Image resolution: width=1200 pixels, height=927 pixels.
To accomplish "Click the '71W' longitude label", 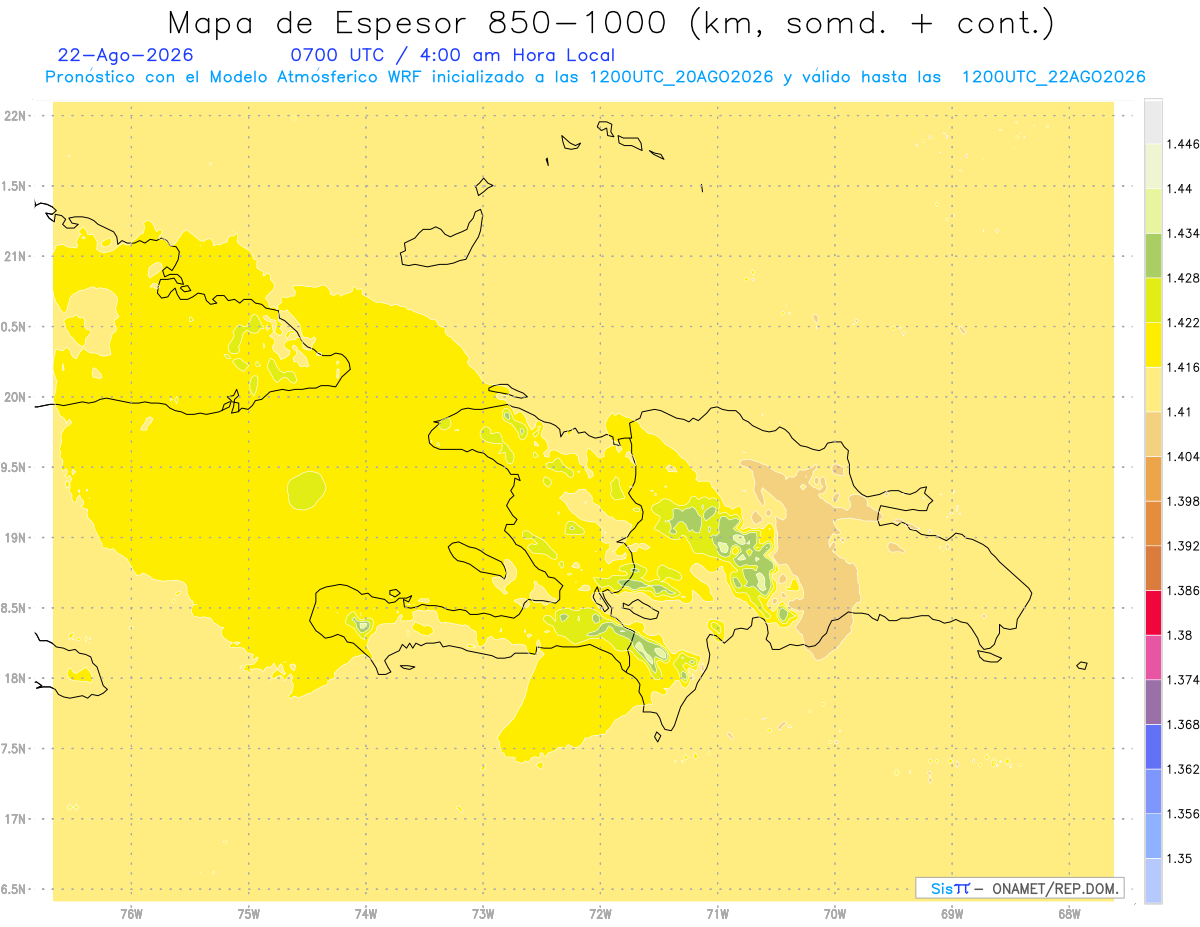I will tap(717, 913).
